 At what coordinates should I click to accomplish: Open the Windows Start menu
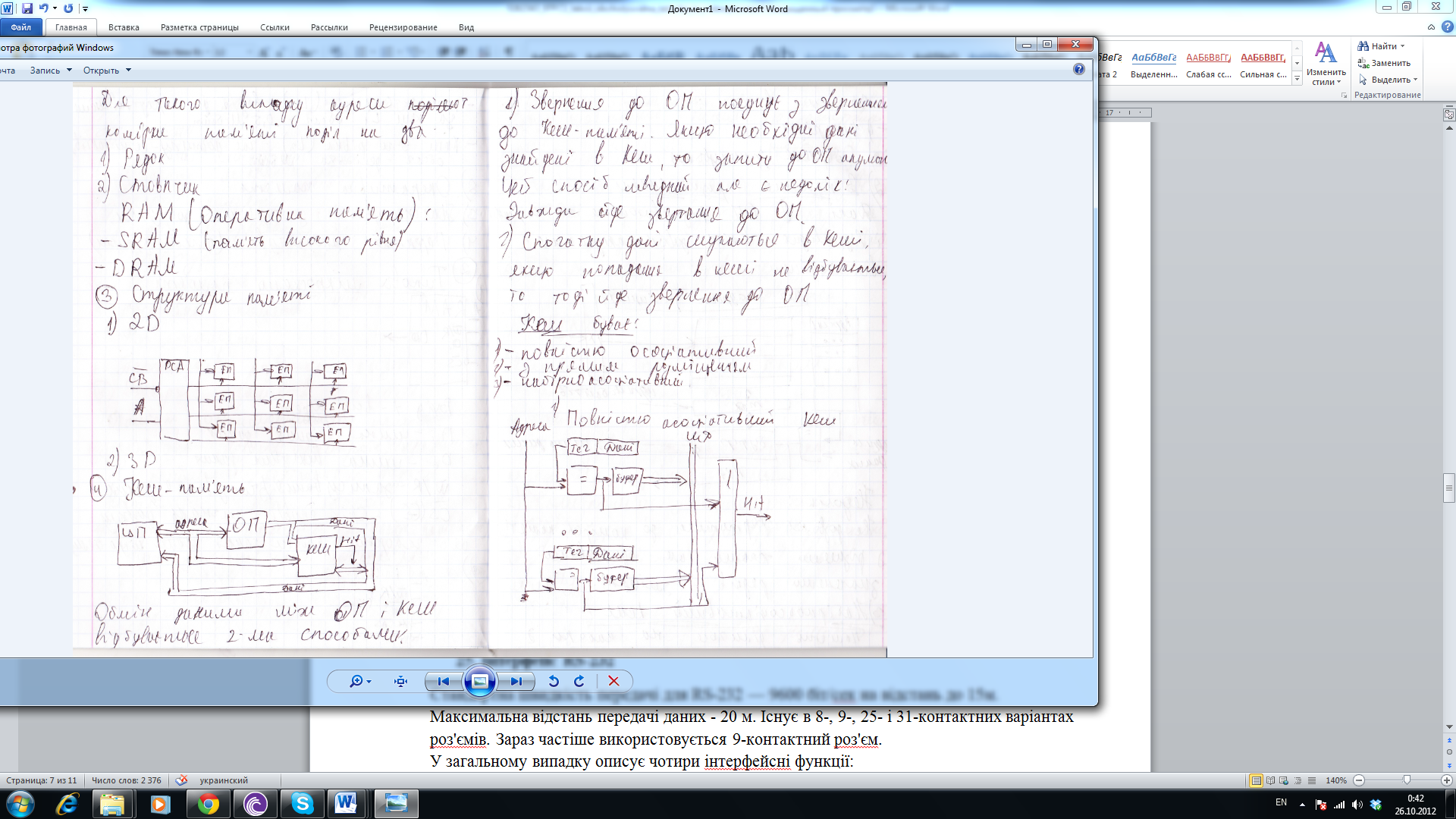(x=20, y=804)
